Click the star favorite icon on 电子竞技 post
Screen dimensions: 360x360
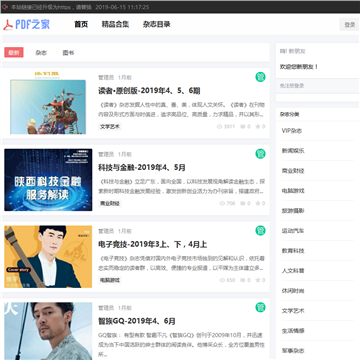click(x=258, y=280)
